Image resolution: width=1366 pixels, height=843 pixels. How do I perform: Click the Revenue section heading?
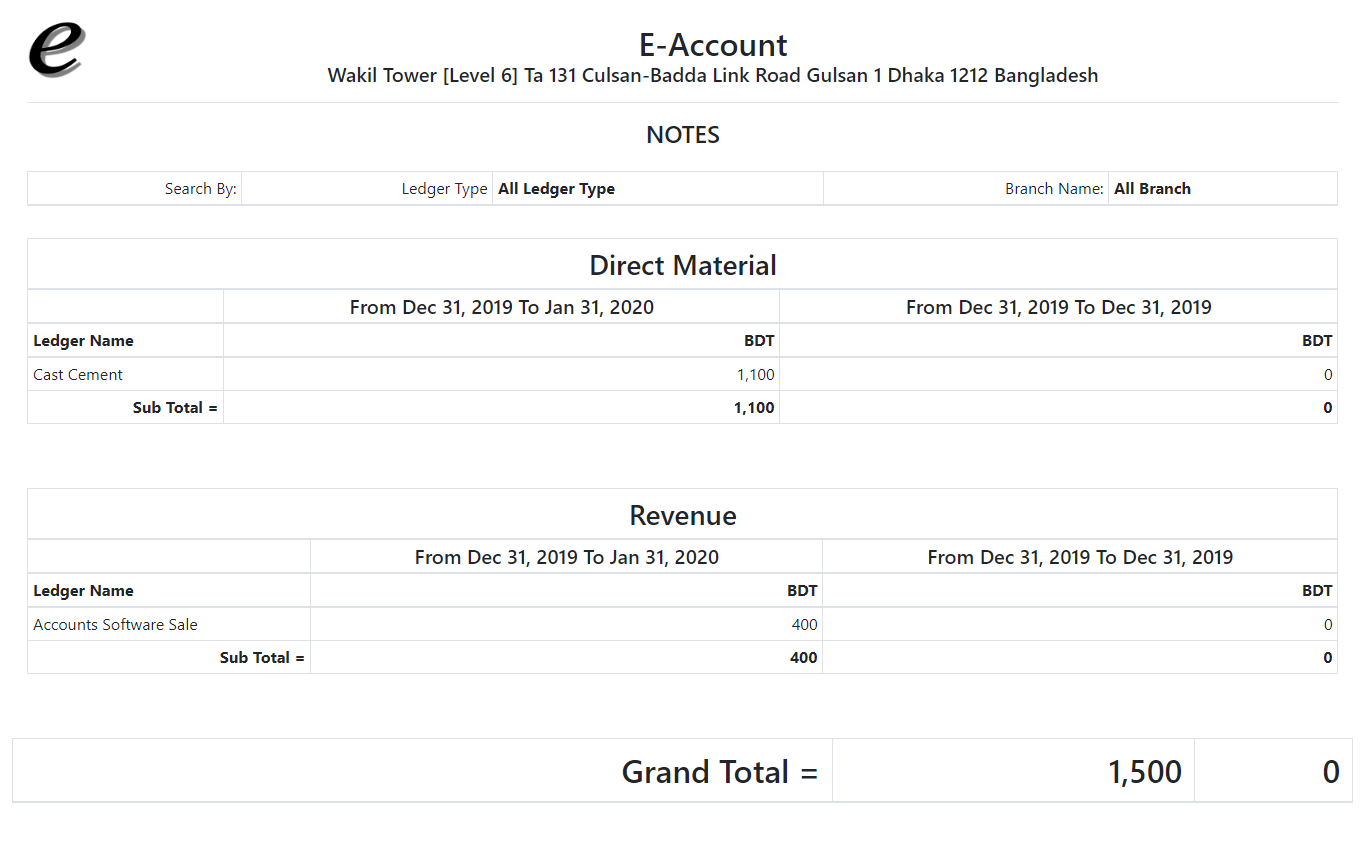(683, 515)
